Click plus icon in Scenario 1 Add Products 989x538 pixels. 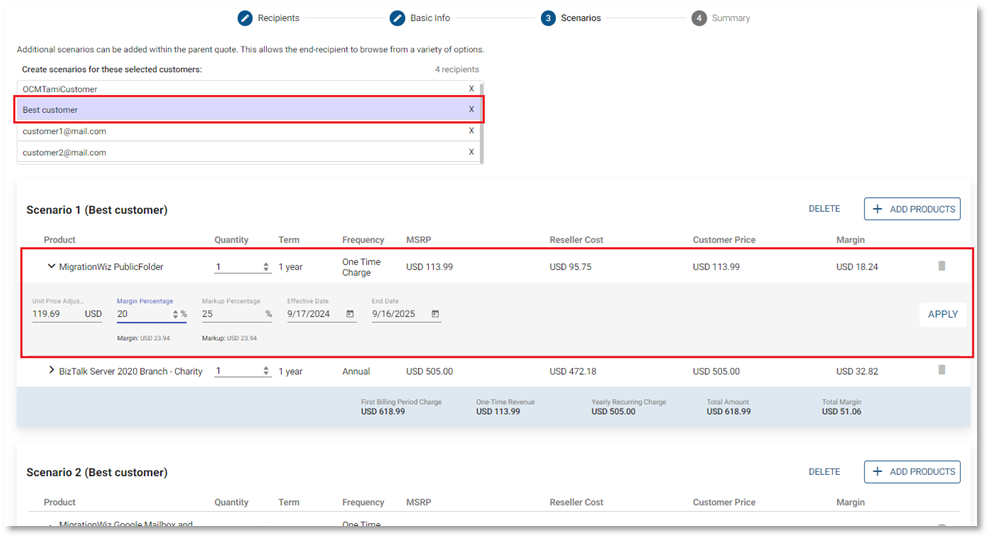pos(877,209)
